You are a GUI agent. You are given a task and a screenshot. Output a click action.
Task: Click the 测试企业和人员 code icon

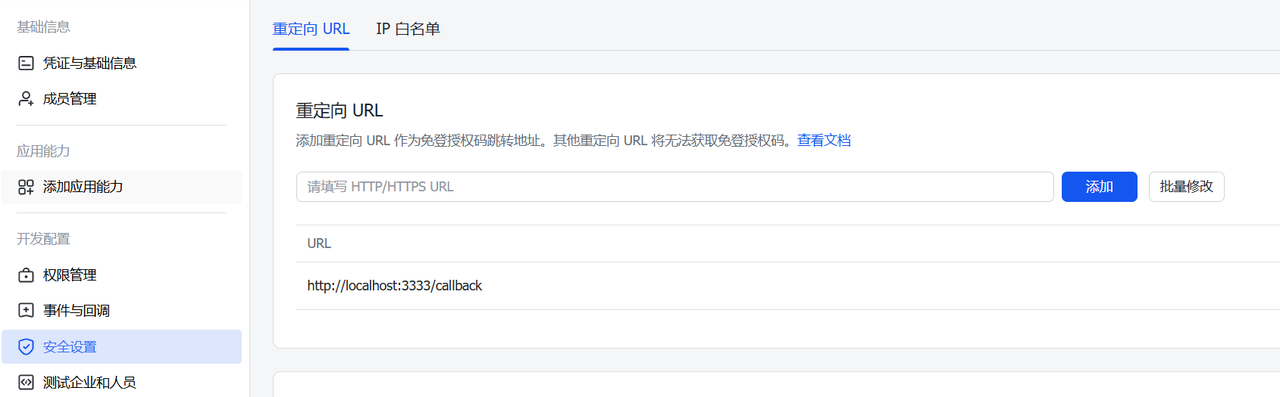pos(26,383)
